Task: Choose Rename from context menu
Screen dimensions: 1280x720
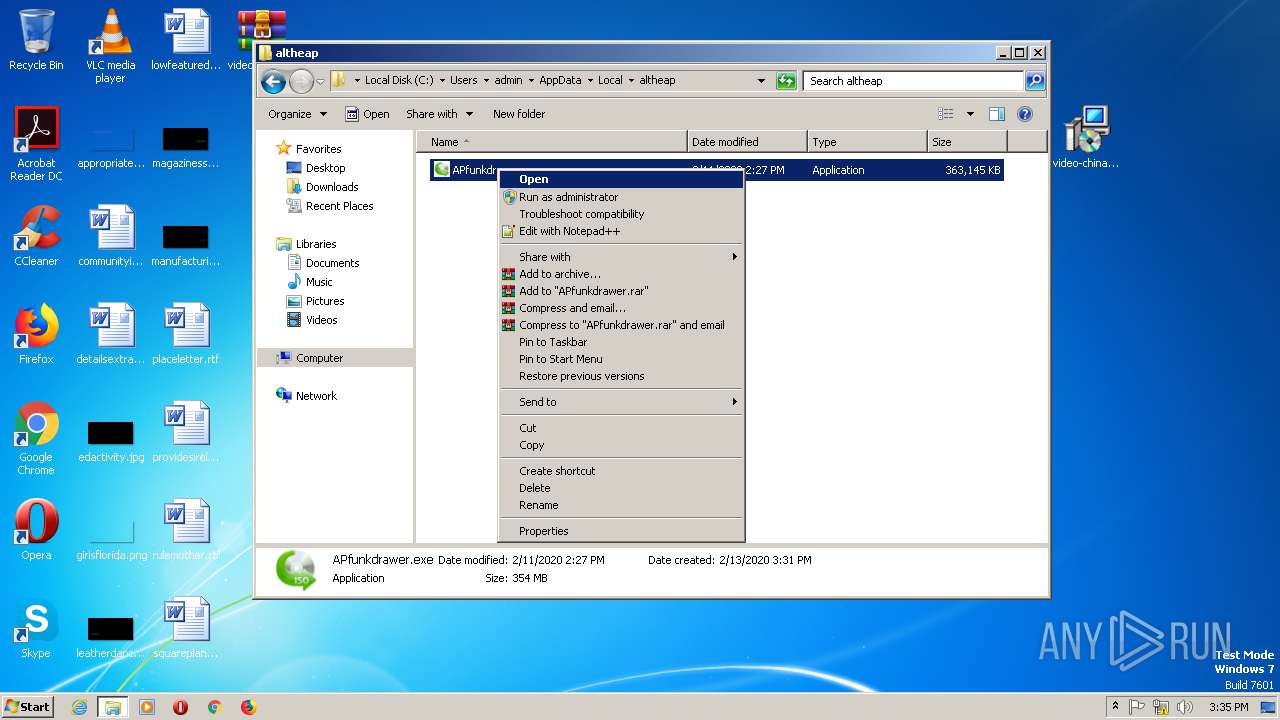Action: (621, 505)
